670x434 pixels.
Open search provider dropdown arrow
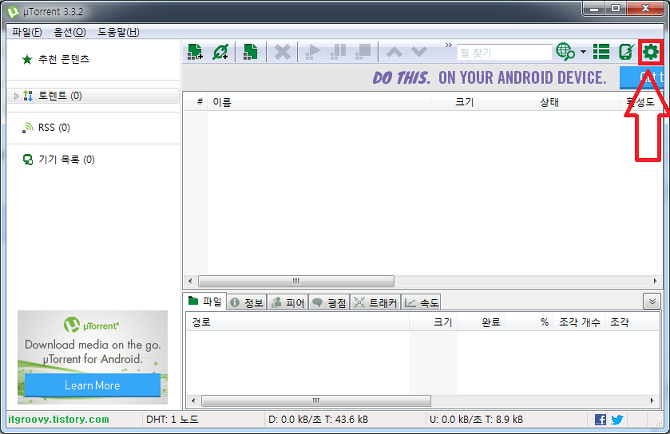pos(583,52)
